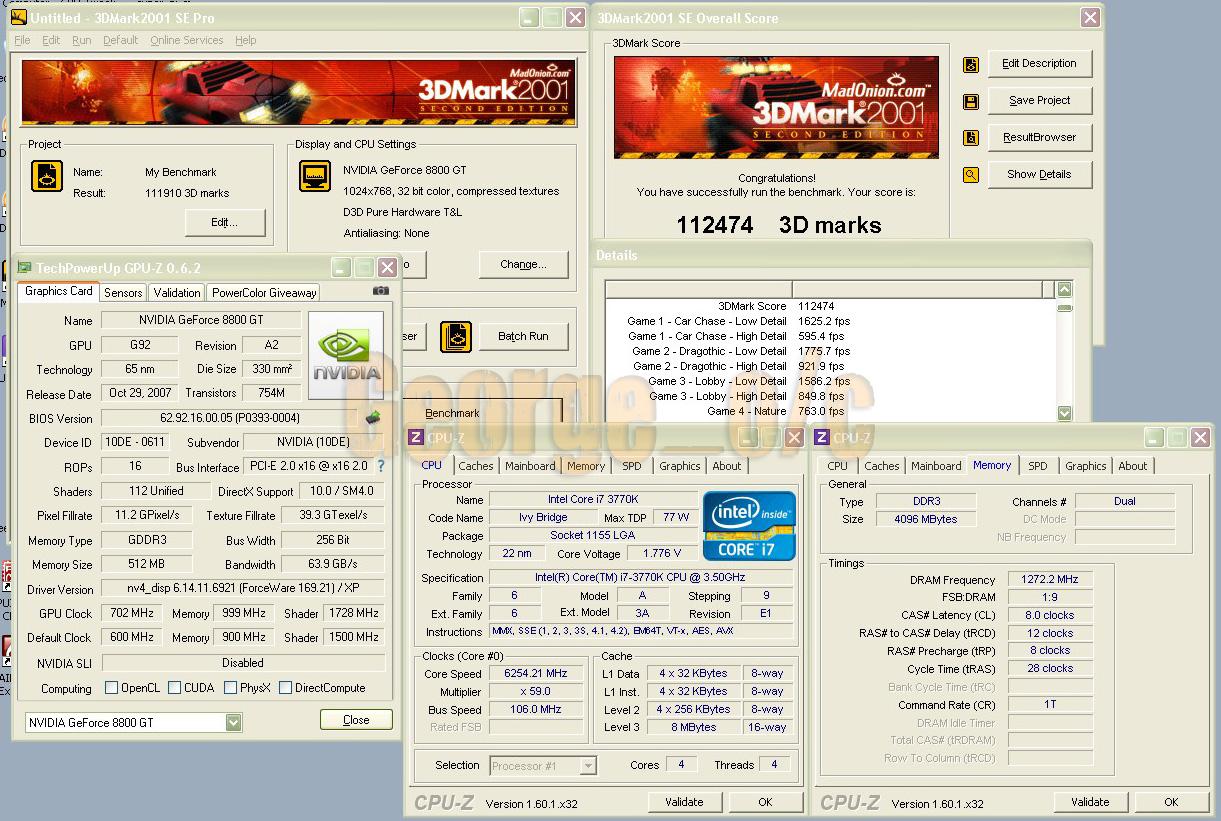Click the BIOS save chip icon in GPU-Z
This screenshot has width=1221, height=821.
click(373, 418)
